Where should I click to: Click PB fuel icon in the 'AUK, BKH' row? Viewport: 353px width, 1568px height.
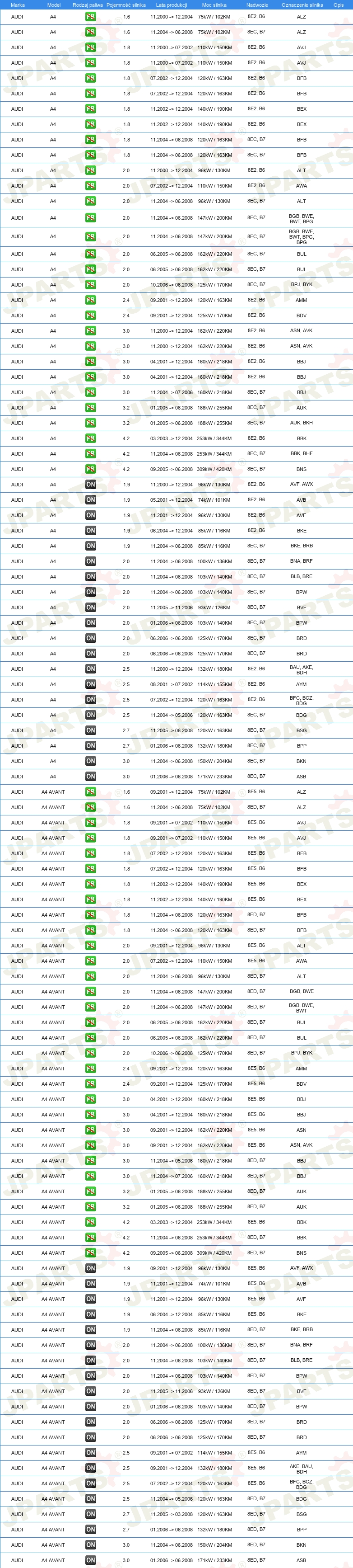tap(90, 423)
